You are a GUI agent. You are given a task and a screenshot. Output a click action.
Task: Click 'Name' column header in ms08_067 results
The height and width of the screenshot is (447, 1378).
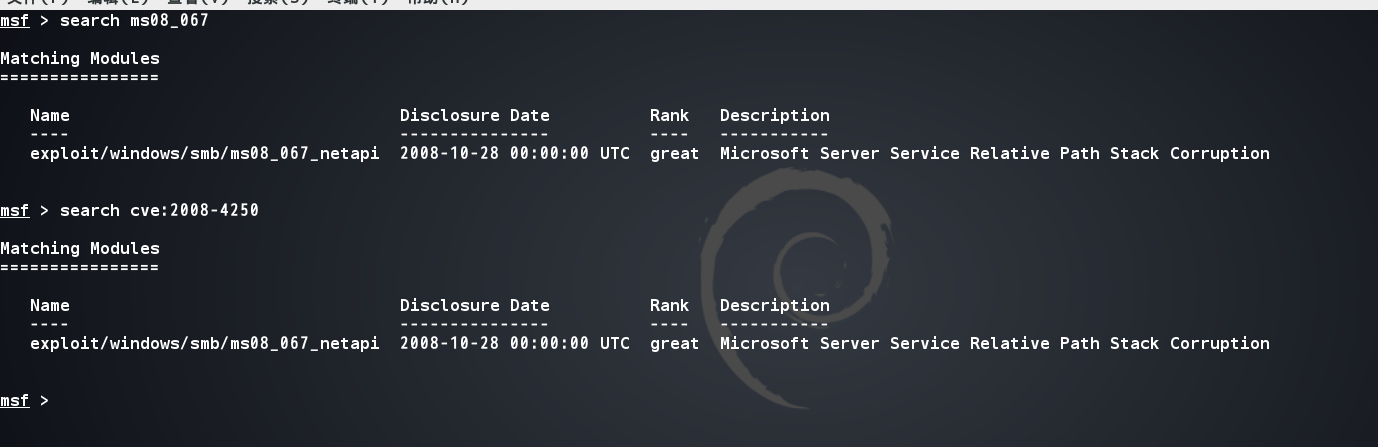click(x=50, y=115)
